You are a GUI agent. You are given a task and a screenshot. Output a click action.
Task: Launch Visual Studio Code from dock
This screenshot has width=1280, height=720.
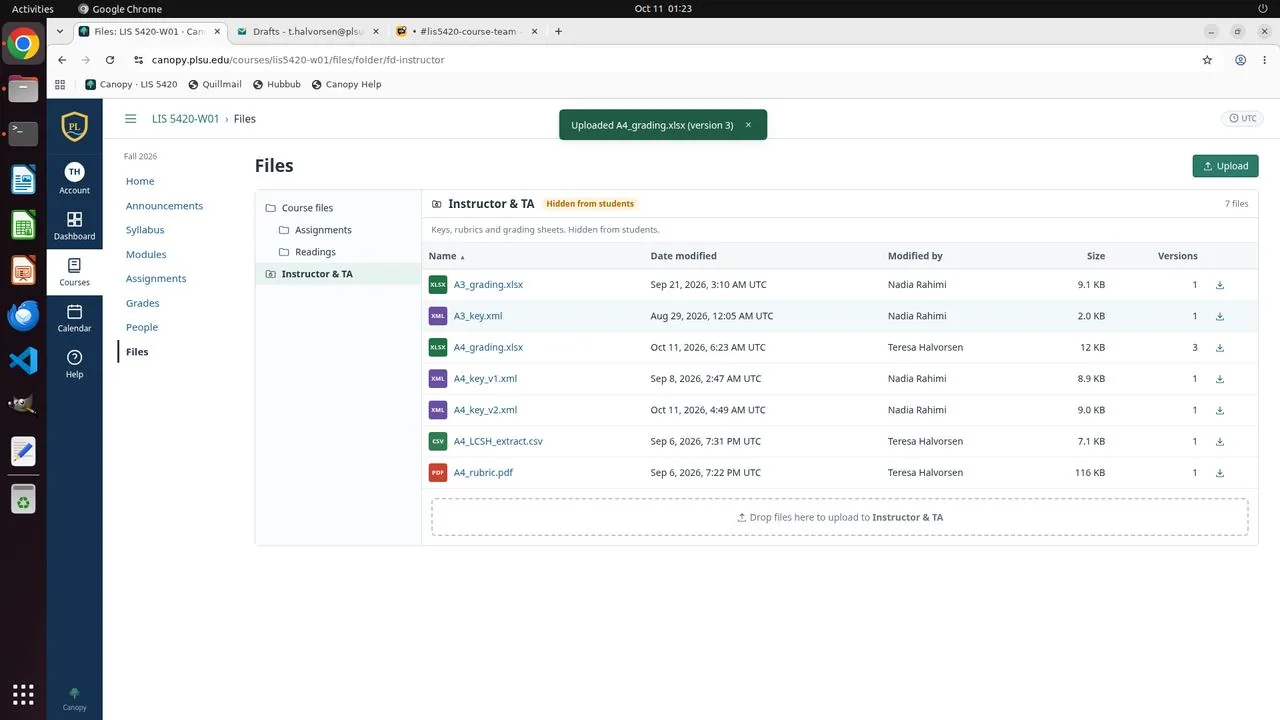coord(23,360)
